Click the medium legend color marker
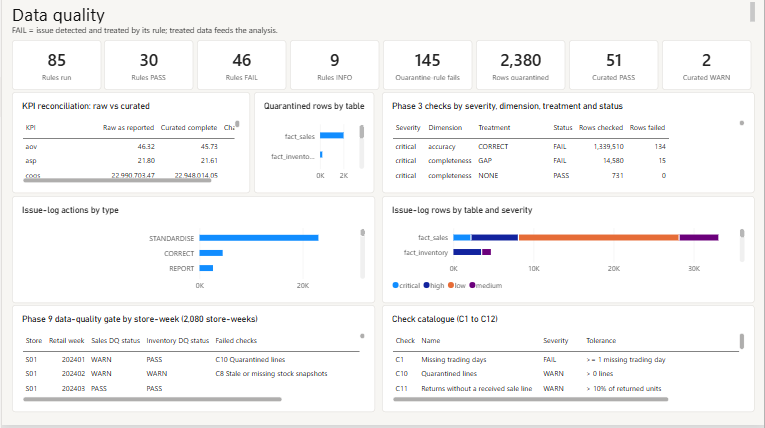 472,285
